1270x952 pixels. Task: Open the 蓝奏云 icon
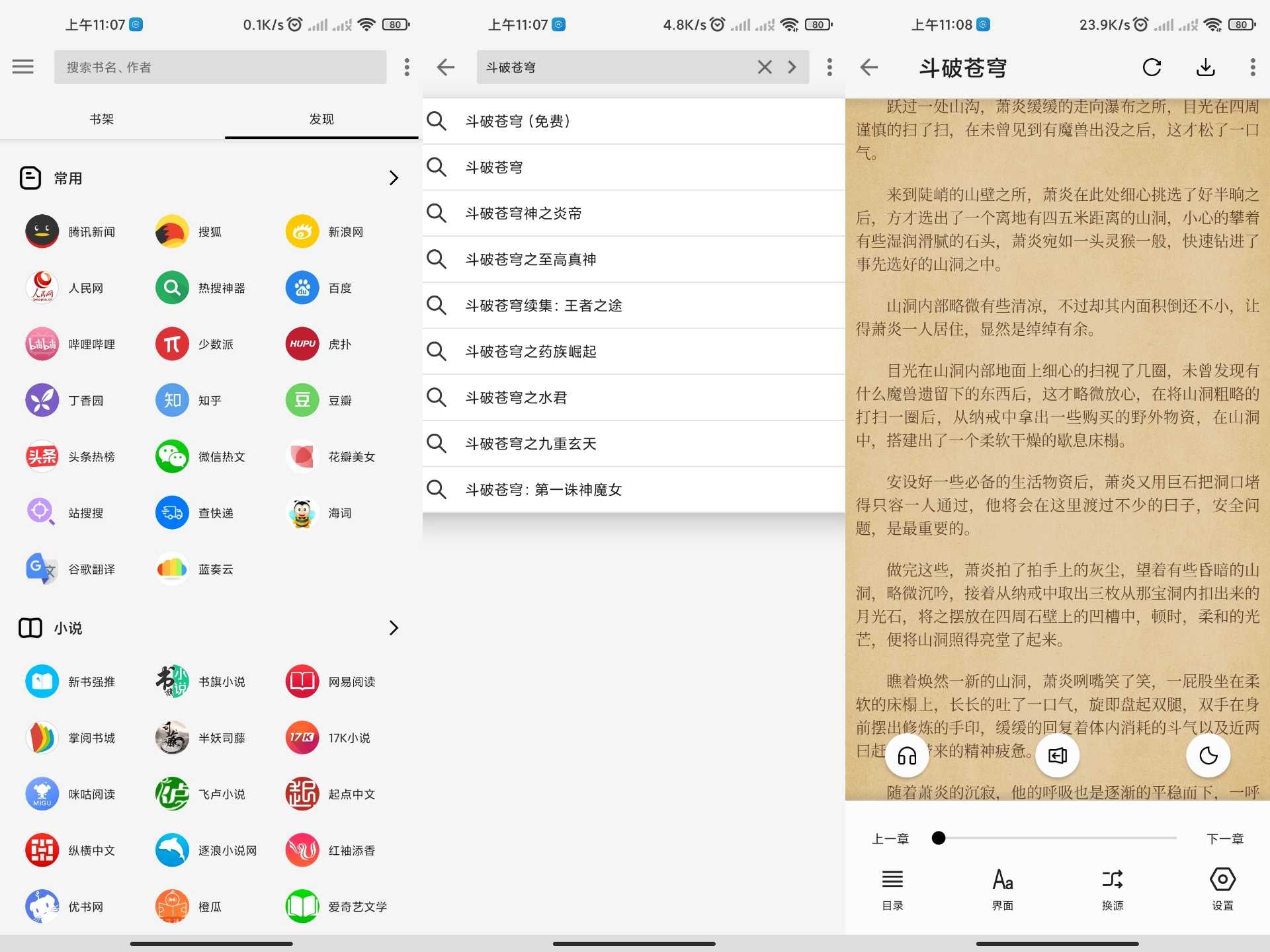click(172, 569)
